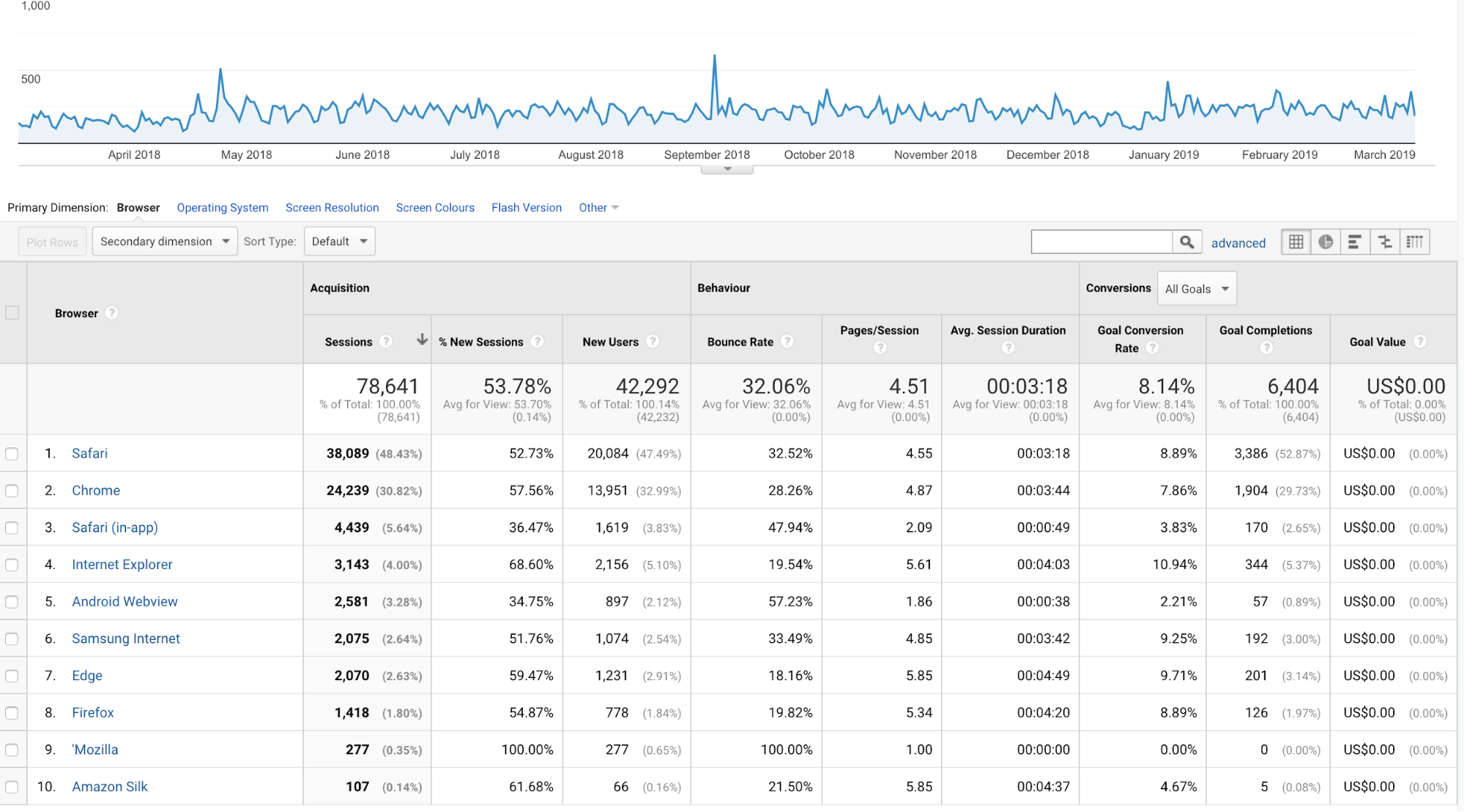Check the Amazon Silk row checkbox
Viewport: 1464px width, 812px height.
(12, 787)
